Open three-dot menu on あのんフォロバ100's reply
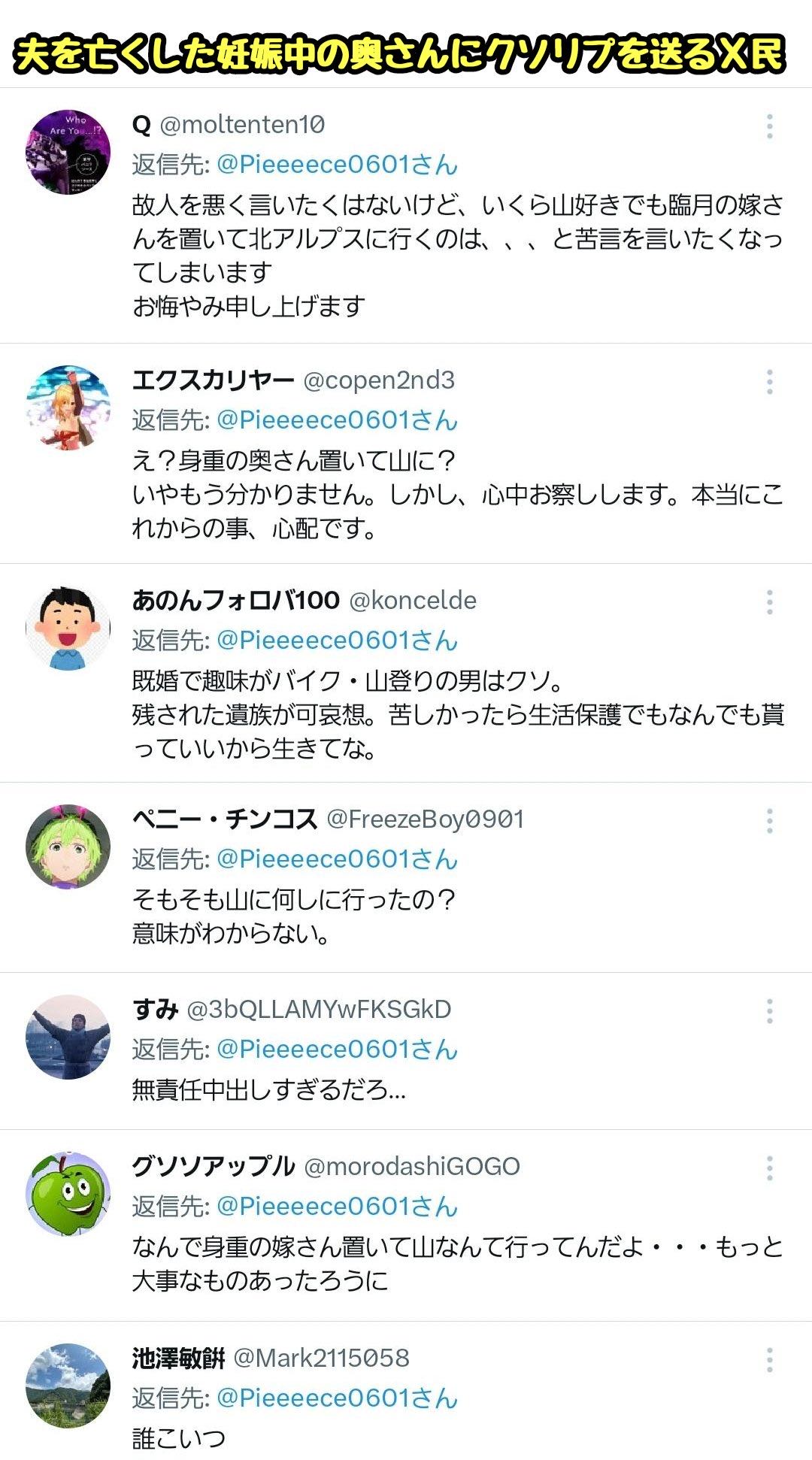Image resolution: width=812 pixels, height=1460 pixels. coord(769,602)
